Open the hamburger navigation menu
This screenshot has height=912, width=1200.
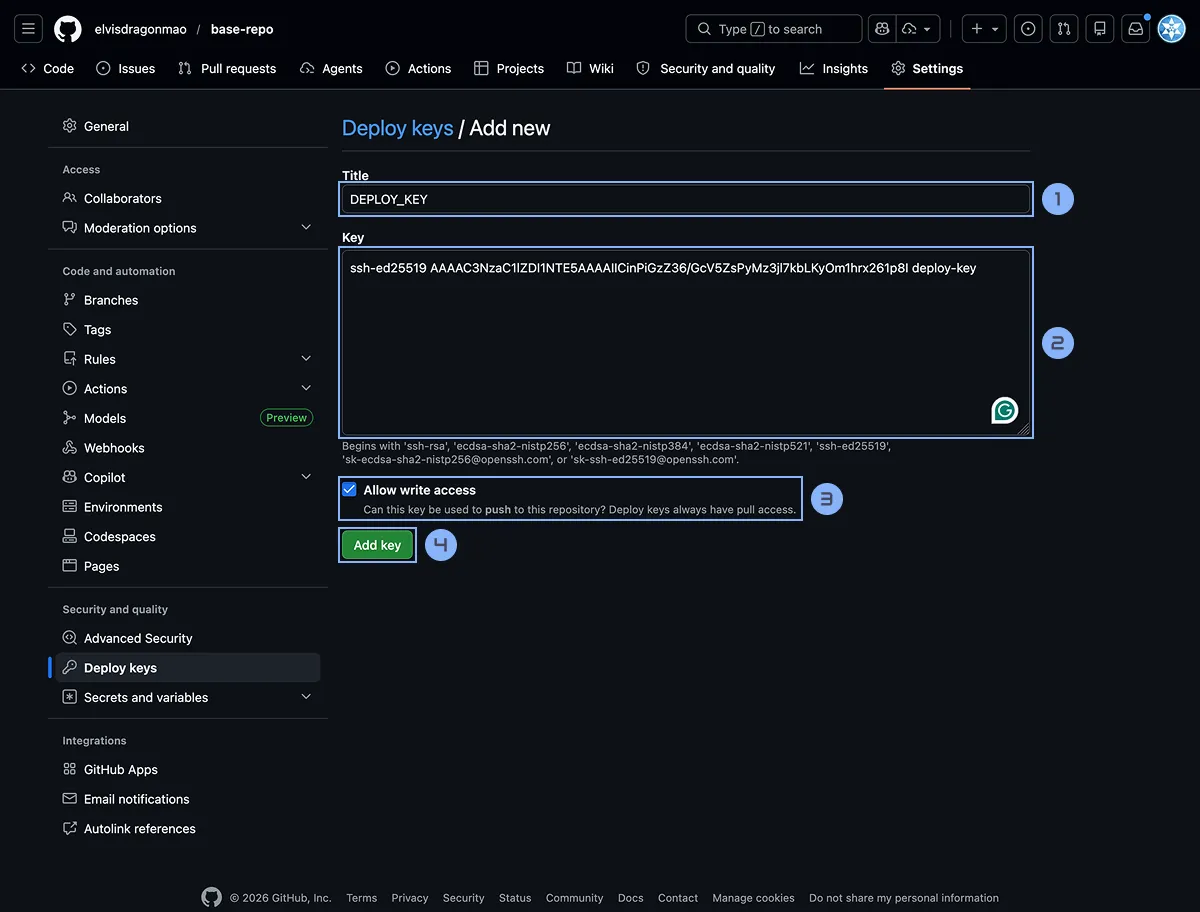pyautogui.click(x=28, y=29)
